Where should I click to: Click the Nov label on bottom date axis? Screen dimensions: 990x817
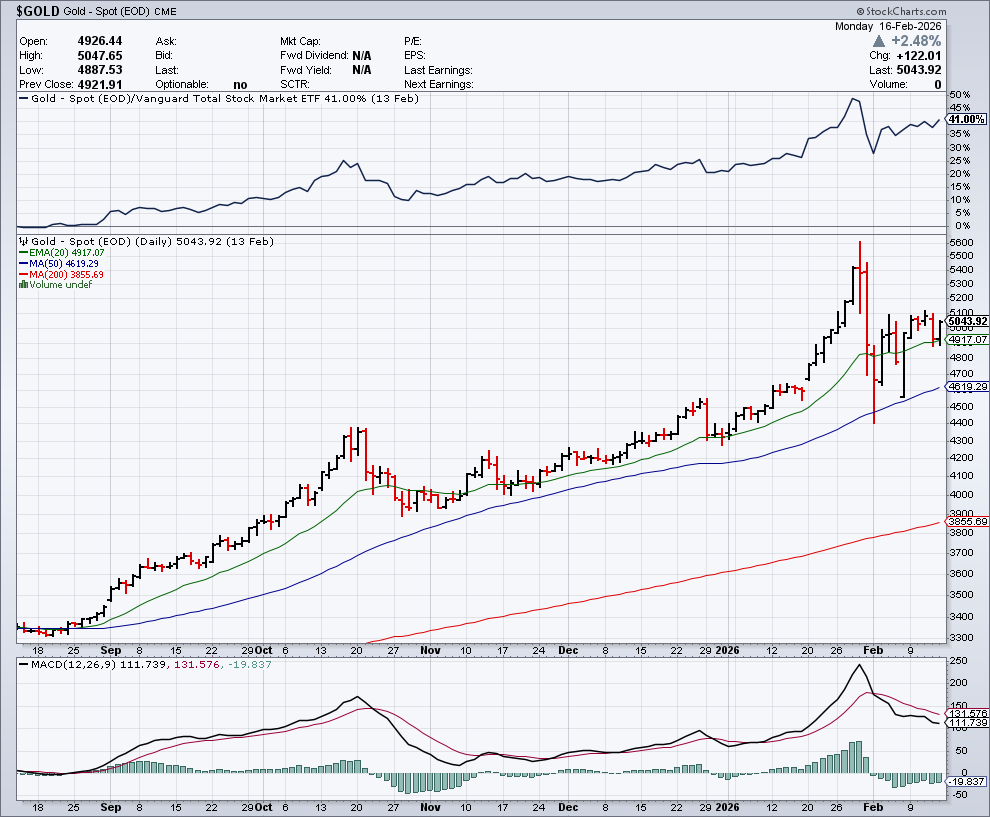pyautogui.click(x=430, y=806)
